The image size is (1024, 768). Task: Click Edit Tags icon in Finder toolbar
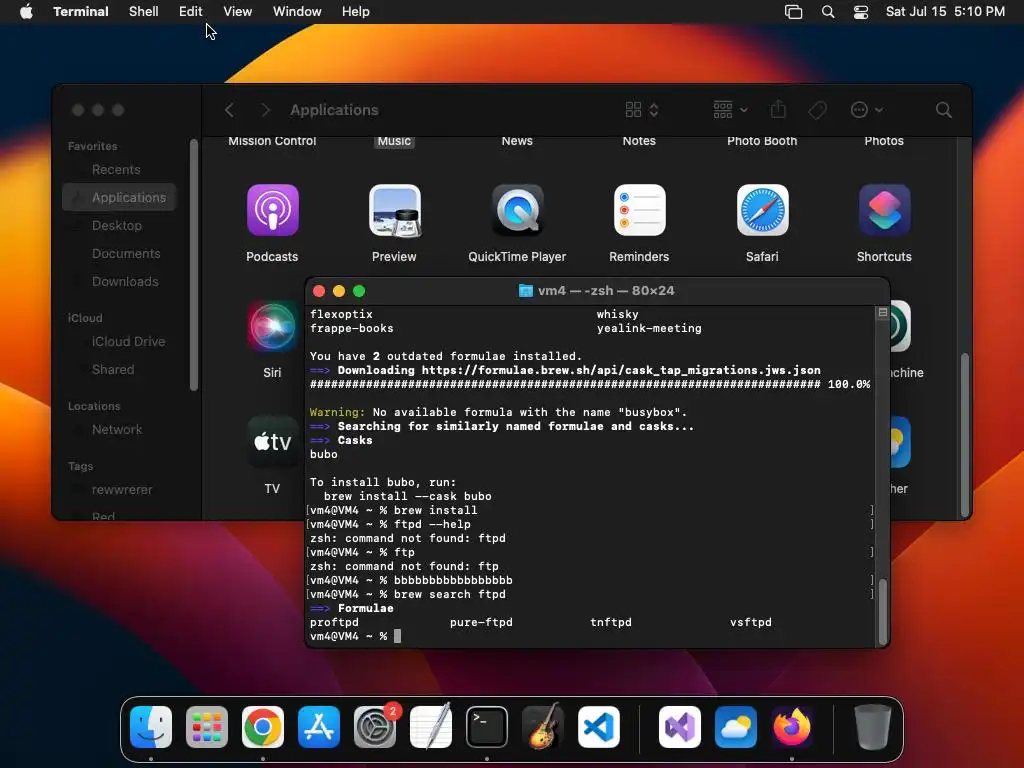click(818, 110)
